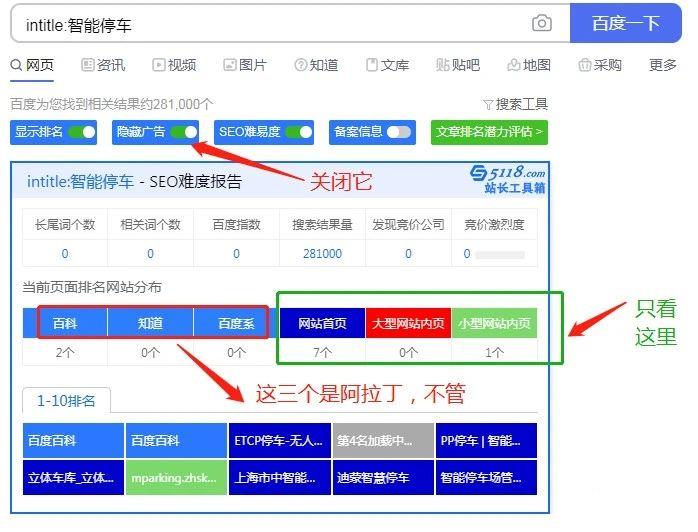Open the 智能停车场管... ranking tile
The image size is (698, 532).
(x=486, y=477)
